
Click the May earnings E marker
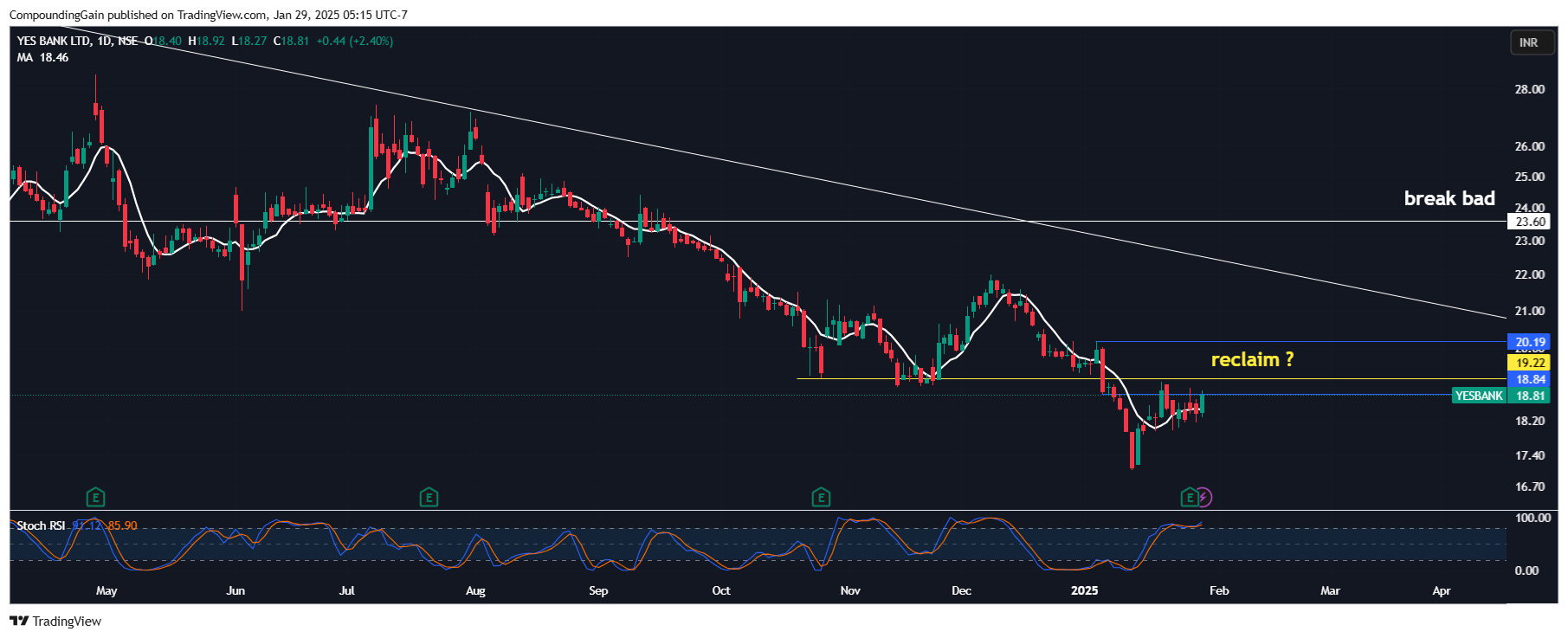[x=95, y=498]
